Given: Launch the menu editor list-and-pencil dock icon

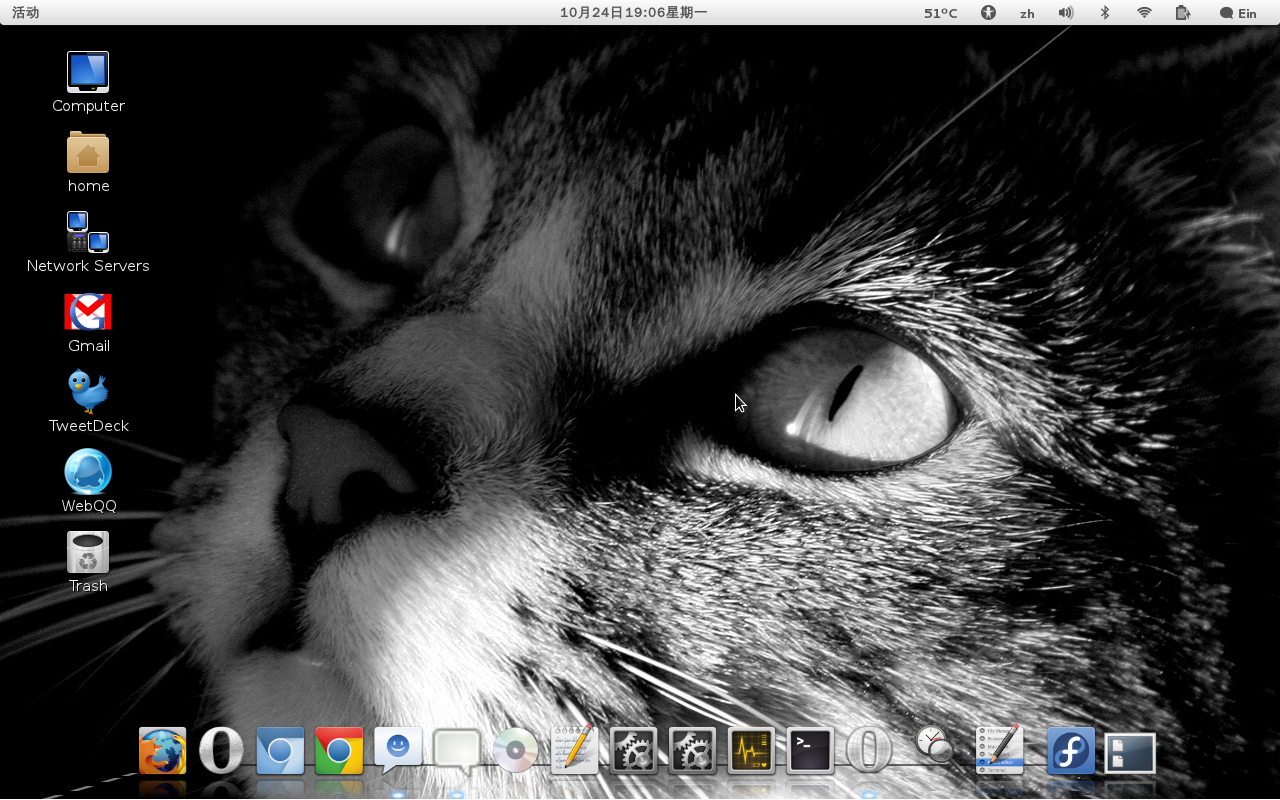Looking at the screenshot, I should [x=999, y=749].
